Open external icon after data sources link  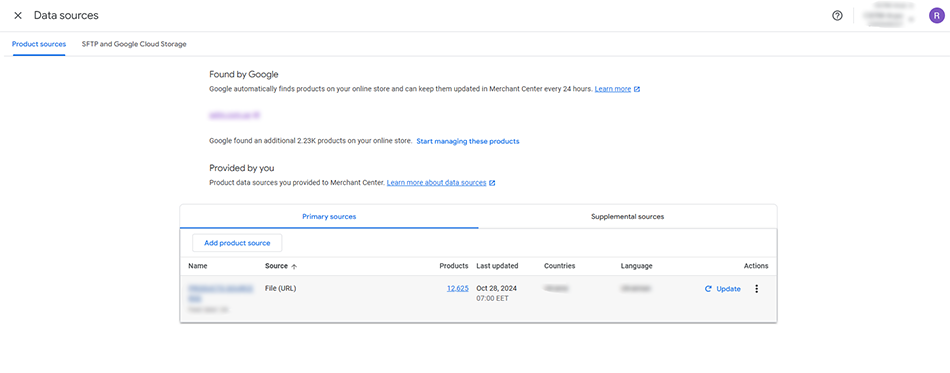[493, 183]
